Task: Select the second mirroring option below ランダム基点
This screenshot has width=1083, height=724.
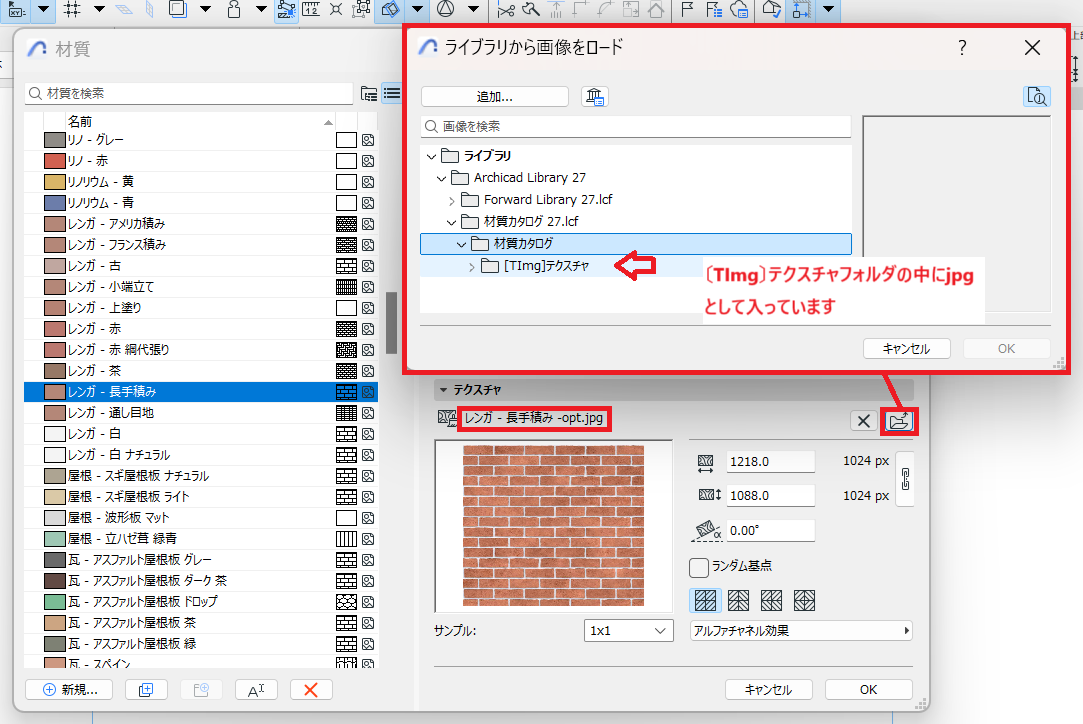Action: point(738,600)
